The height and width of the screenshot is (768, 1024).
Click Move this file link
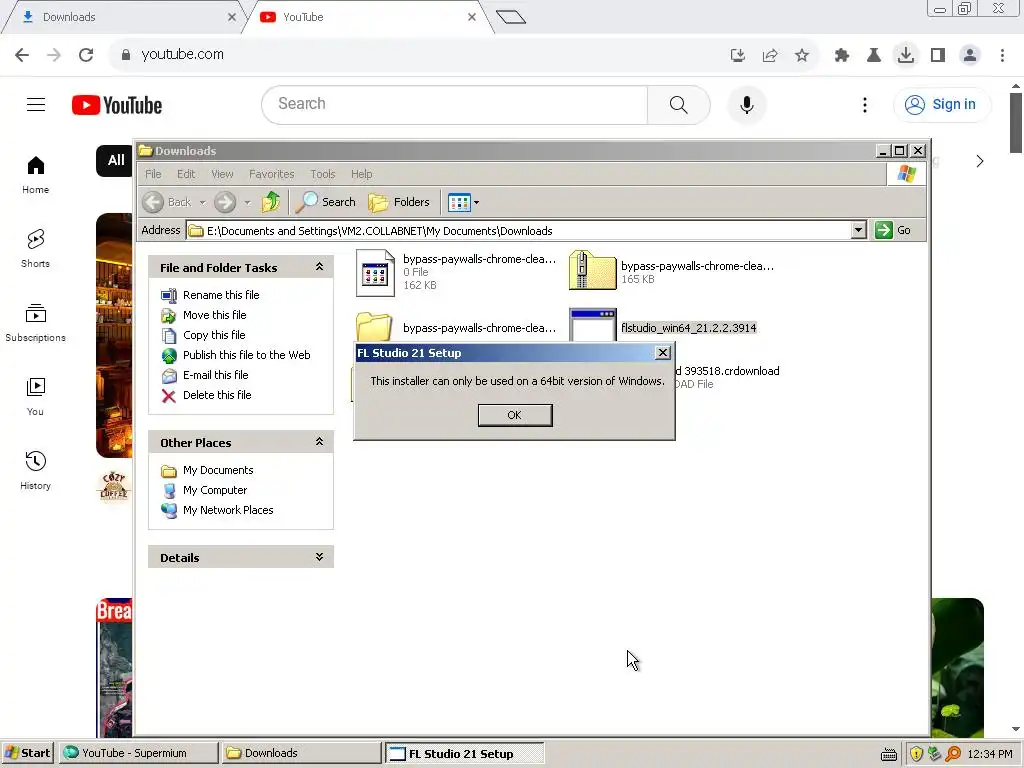pos(214,315)
